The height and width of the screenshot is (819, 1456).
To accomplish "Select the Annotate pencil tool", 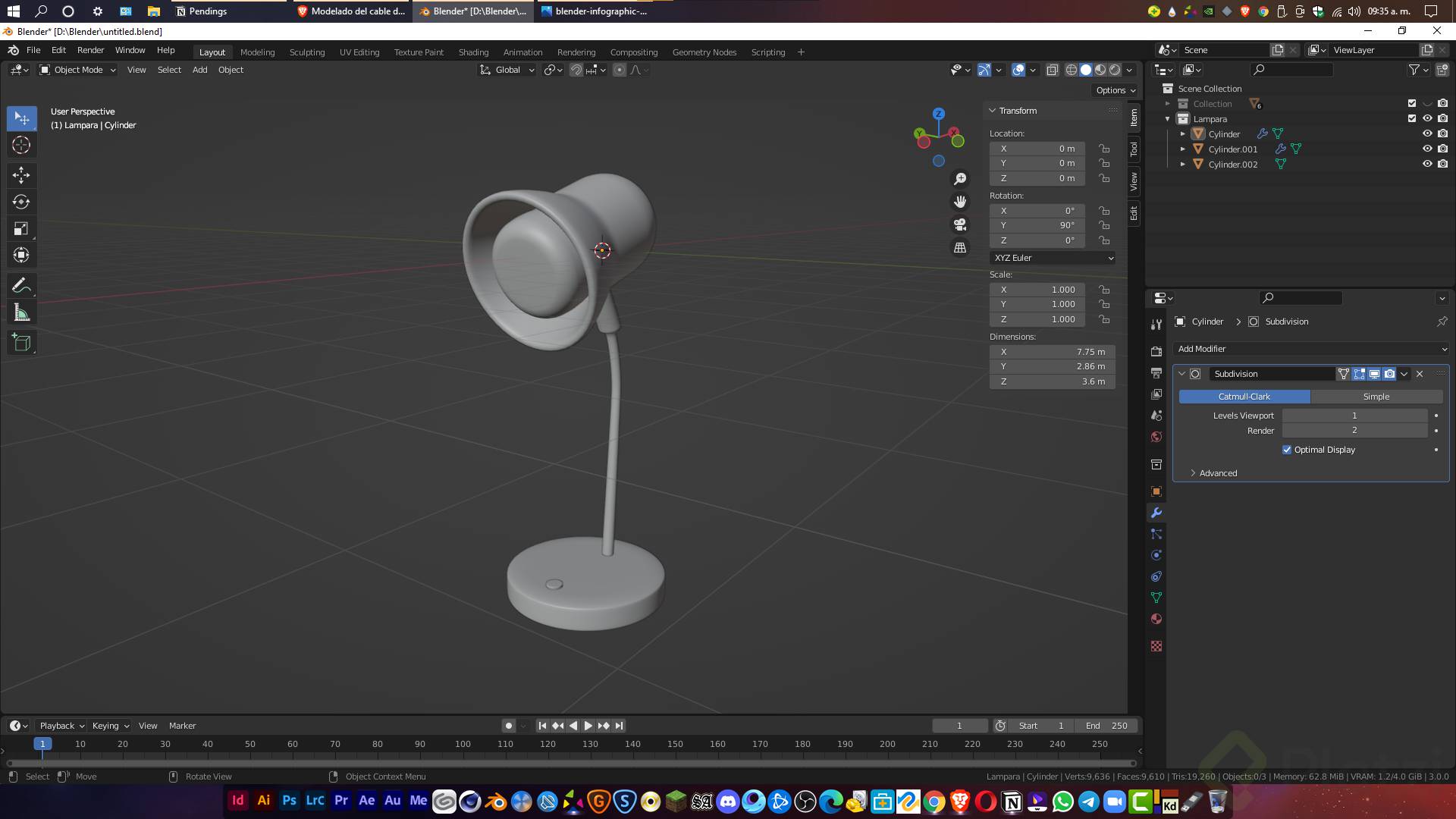I will (x=21, y=285).
